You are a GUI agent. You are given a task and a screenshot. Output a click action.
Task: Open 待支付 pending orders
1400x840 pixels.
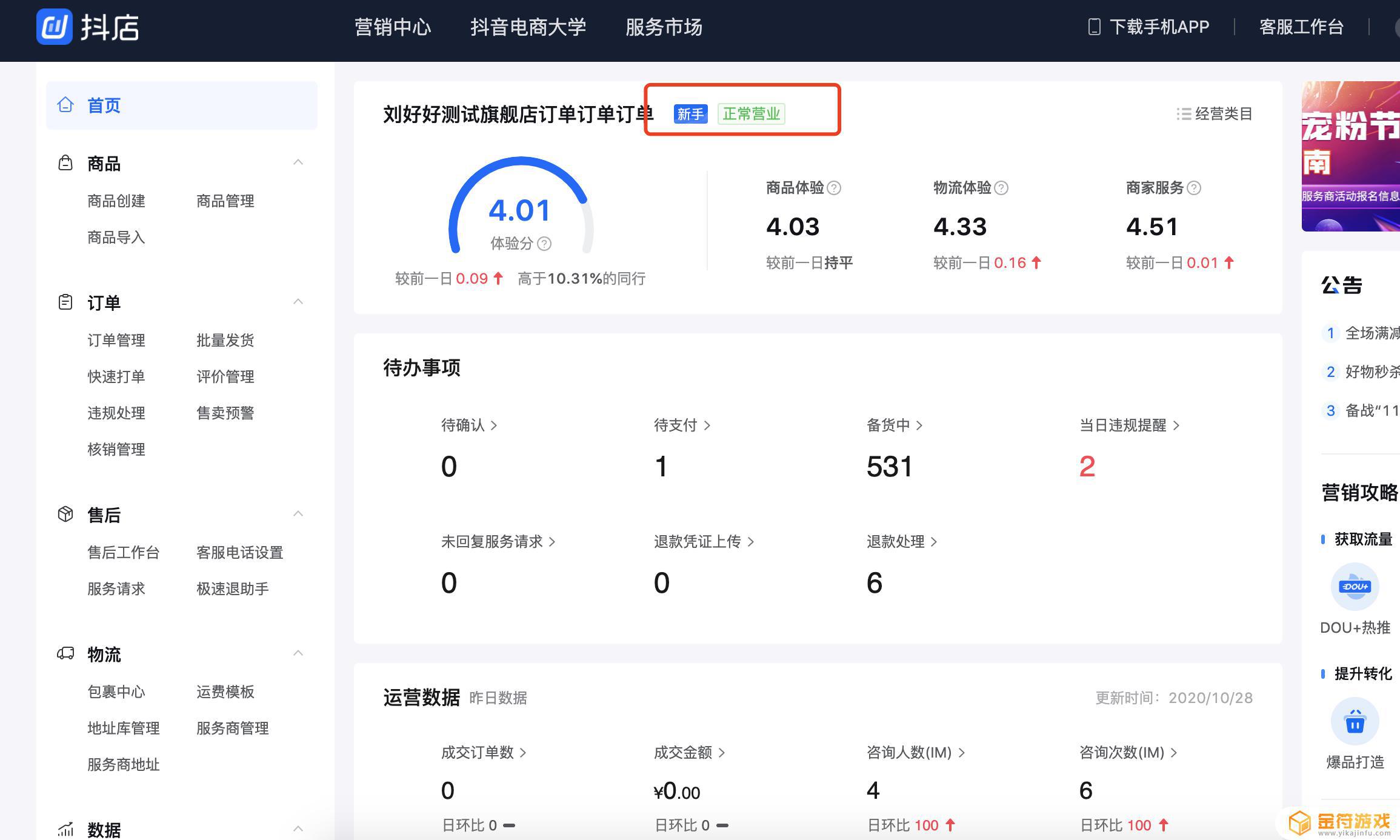[682, 425]
